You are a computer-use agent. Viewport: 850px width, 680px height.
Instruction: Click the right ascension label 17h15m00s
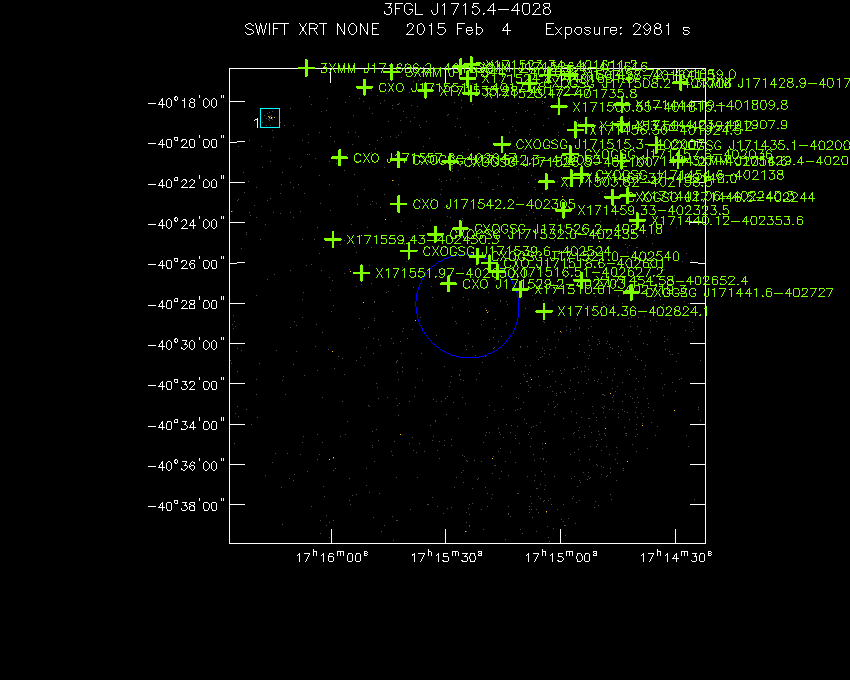561,557
